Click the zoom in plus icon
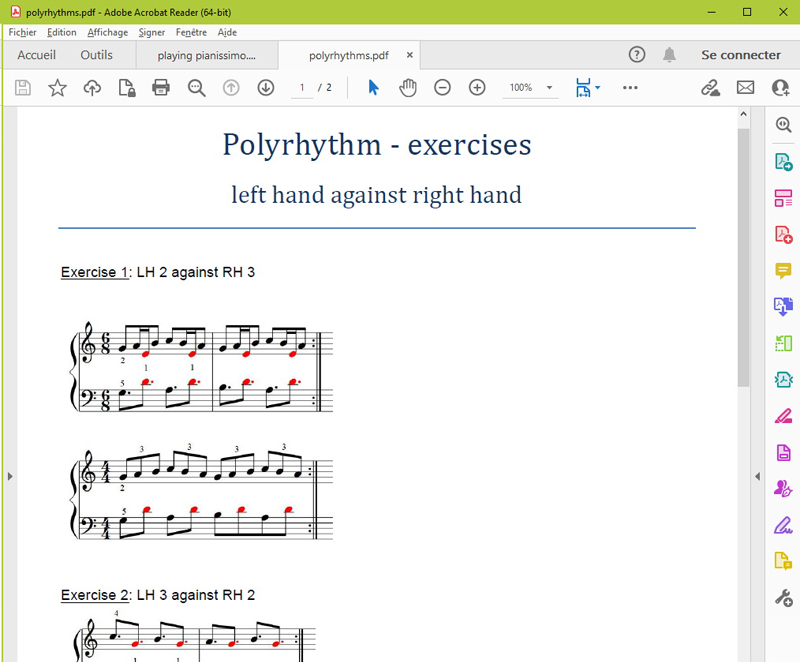The width and height of the screenshot is (800, 662). click(x=477, y=88)
